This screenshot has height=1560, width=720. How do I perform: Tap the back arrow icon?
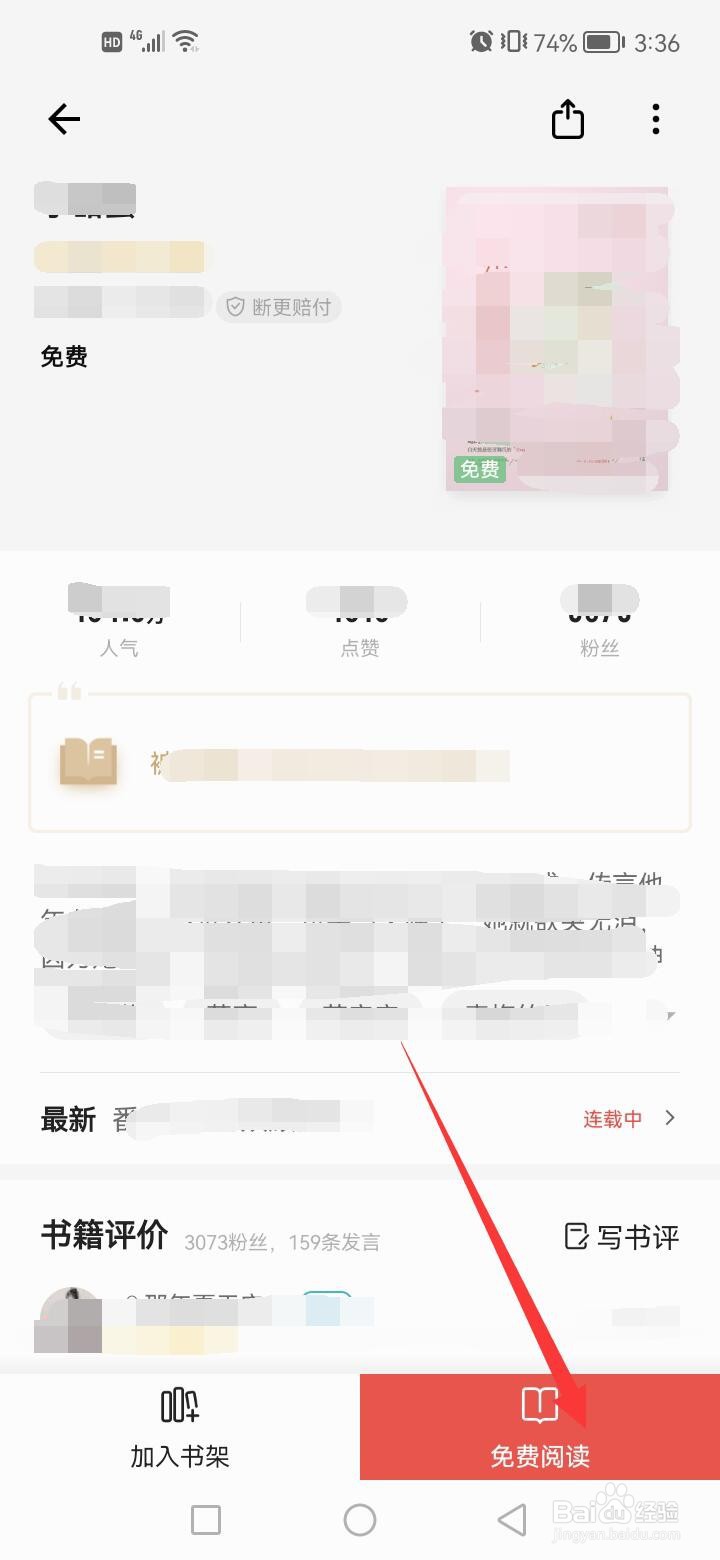64,120
